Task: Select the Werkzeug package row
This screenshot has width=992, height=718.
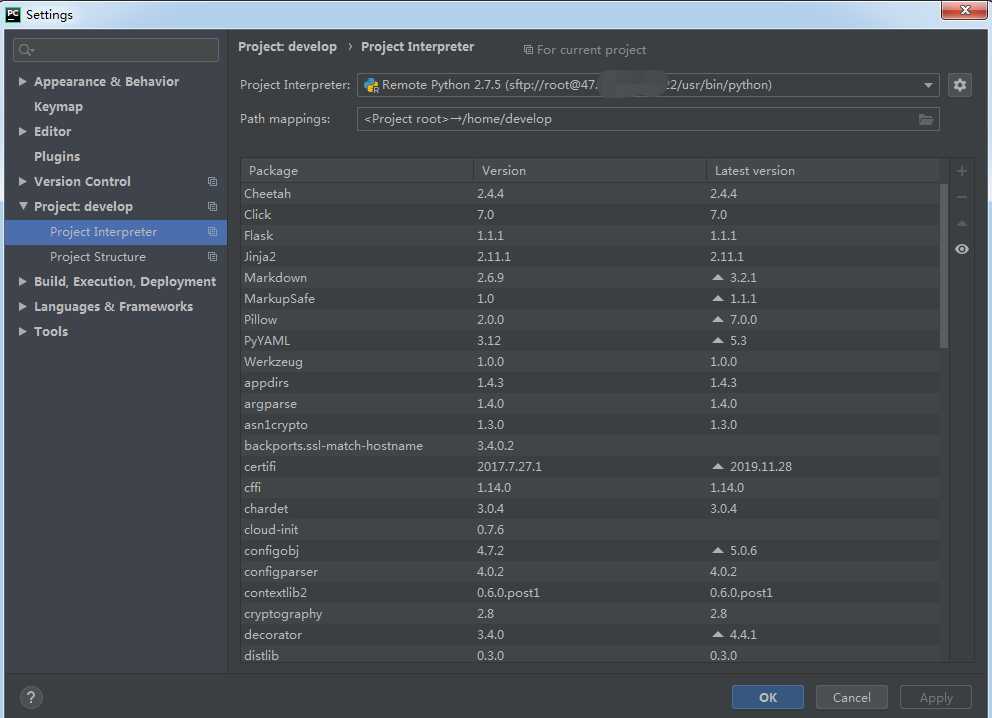Action: point(590,361)
